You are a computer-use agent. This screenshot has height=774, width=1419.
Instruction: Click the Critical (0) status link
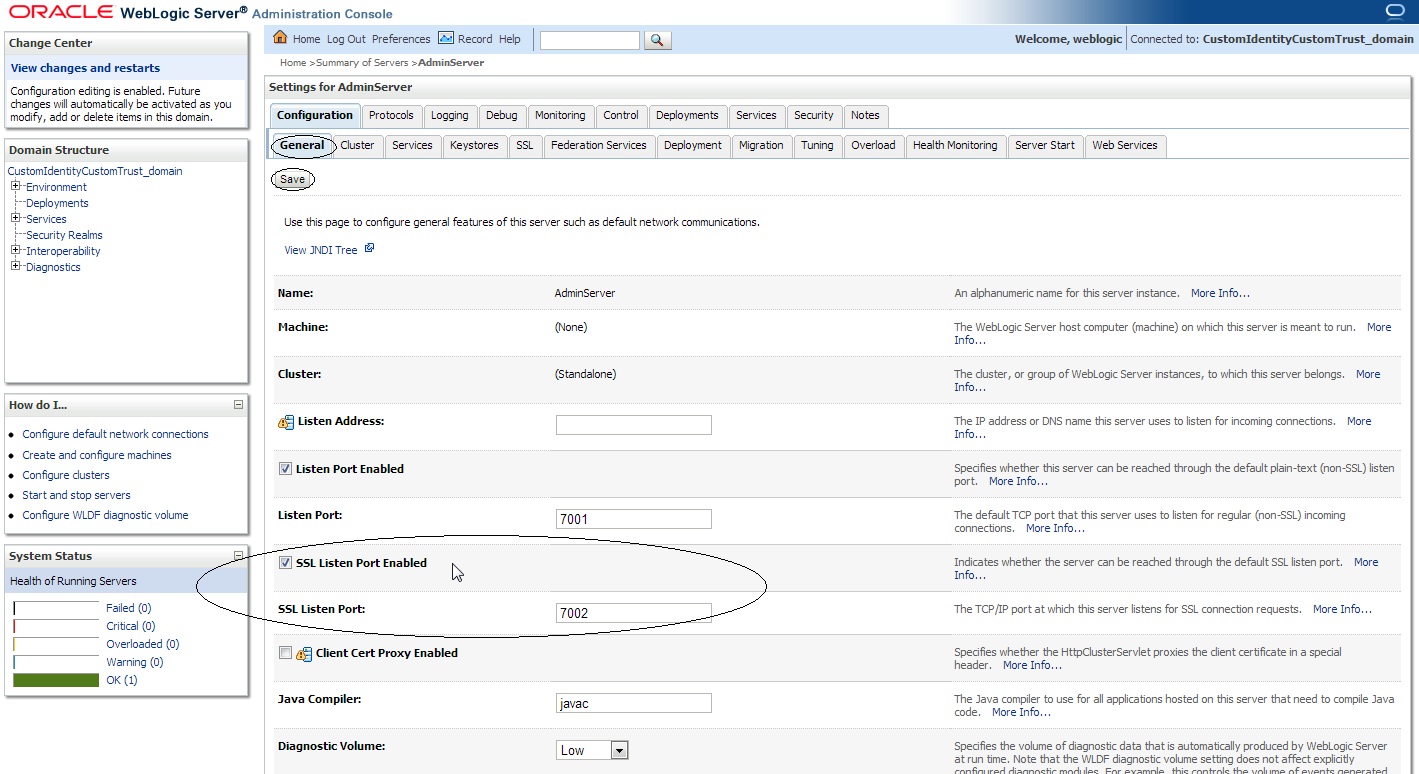pyautogui.click(x=131, y=626)
